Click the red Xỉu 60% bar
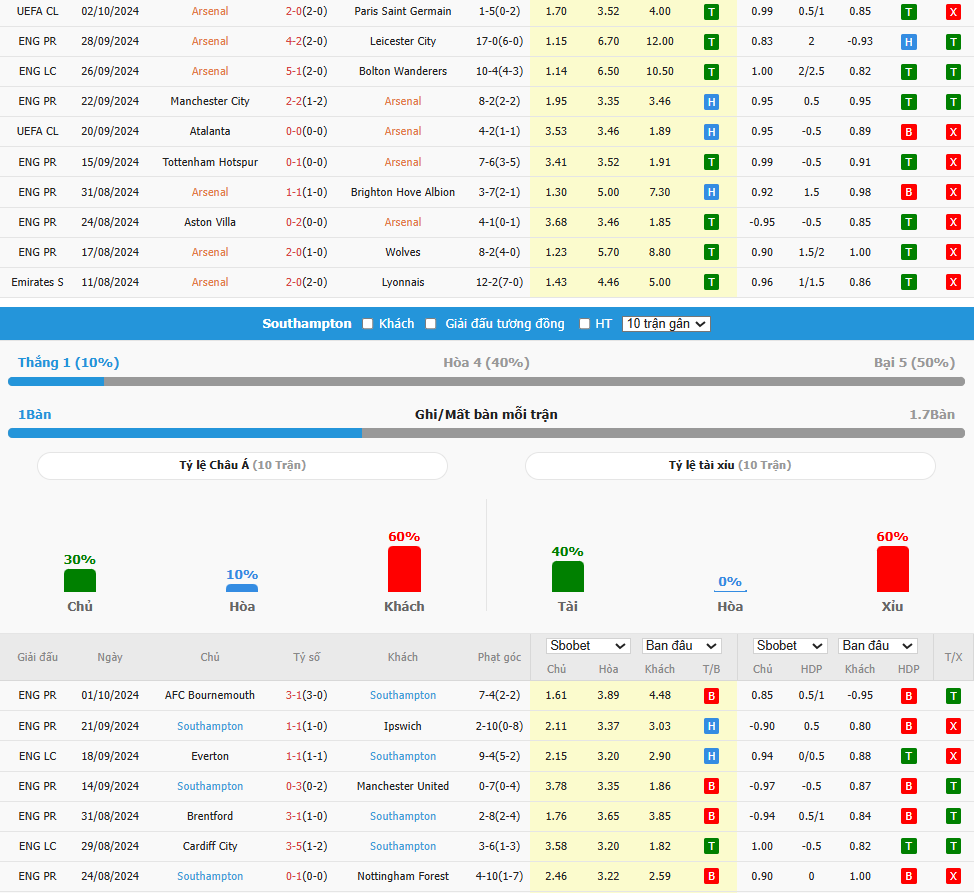This screenshot has width=976, height=893. point(893,569)
